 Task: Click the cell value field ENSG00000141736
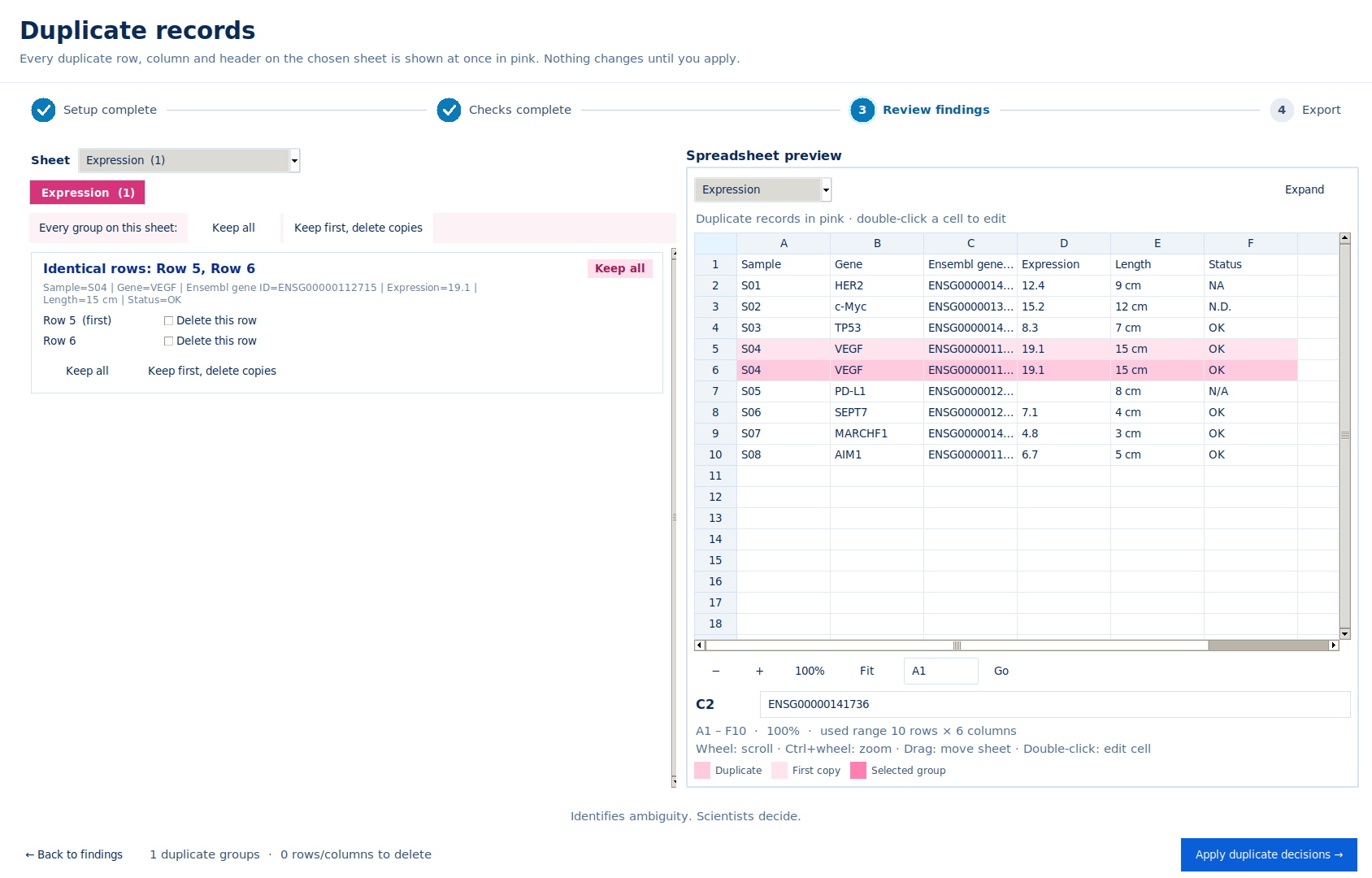pyautogui.click(x=1055, y=704)
